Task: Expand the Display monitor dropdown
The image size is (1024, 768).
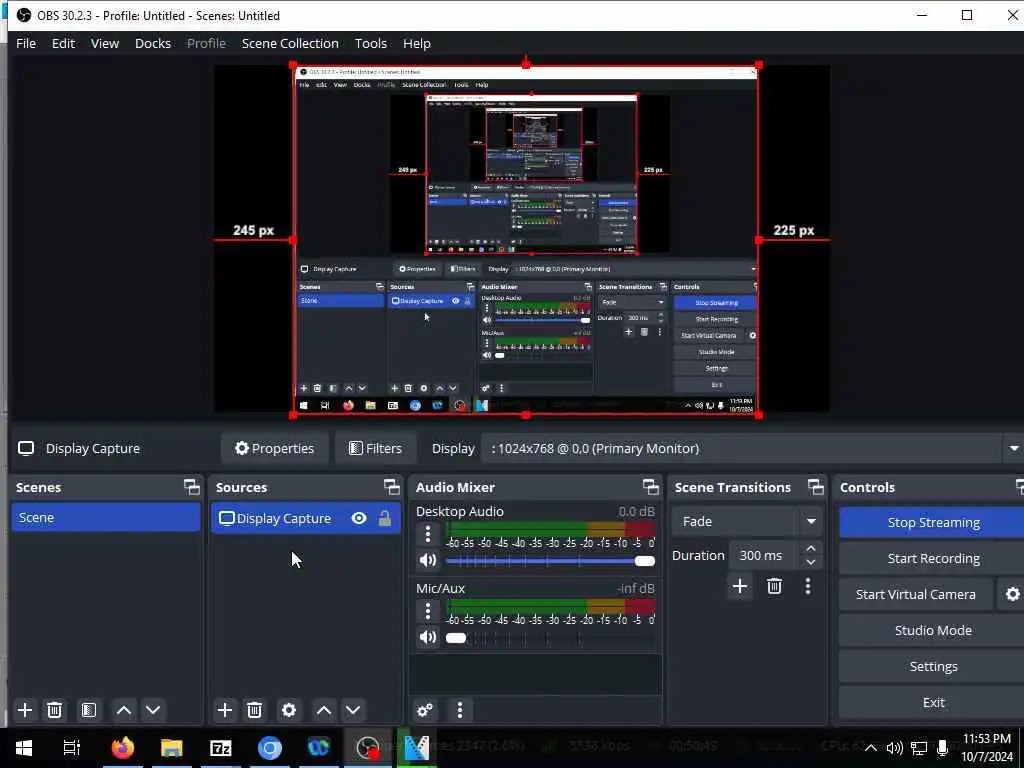Action: [x=1014, y=449]
